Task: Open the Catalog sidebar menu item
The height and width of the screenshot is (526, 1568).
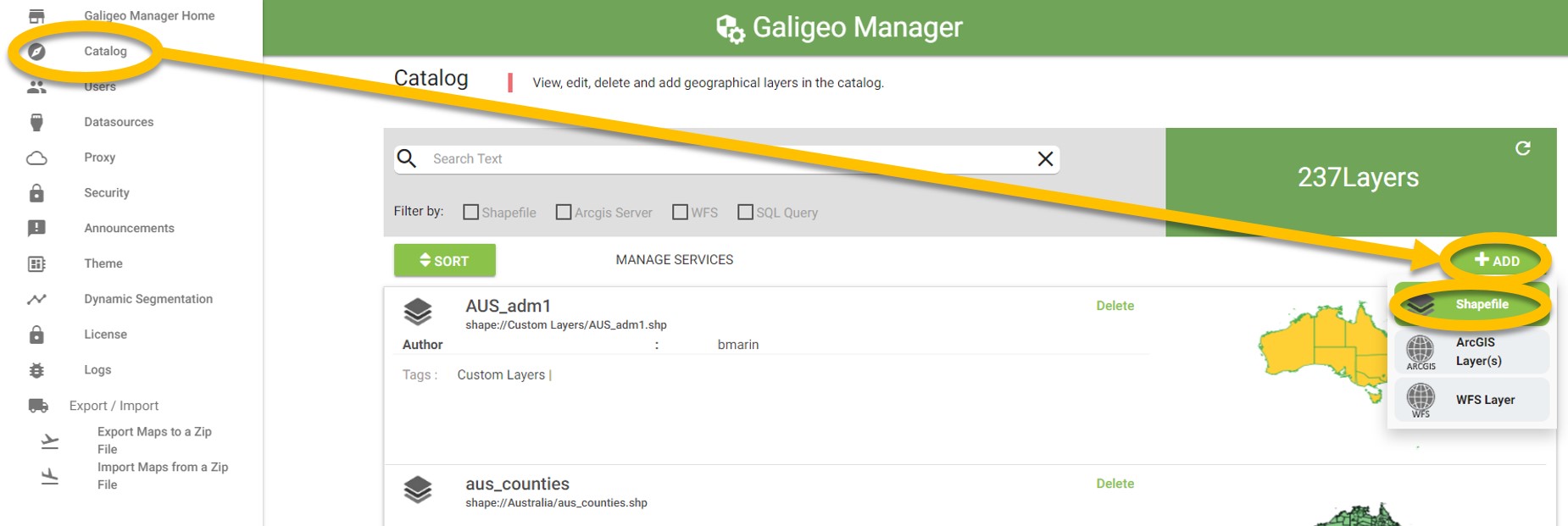Action: coord(105,52)
